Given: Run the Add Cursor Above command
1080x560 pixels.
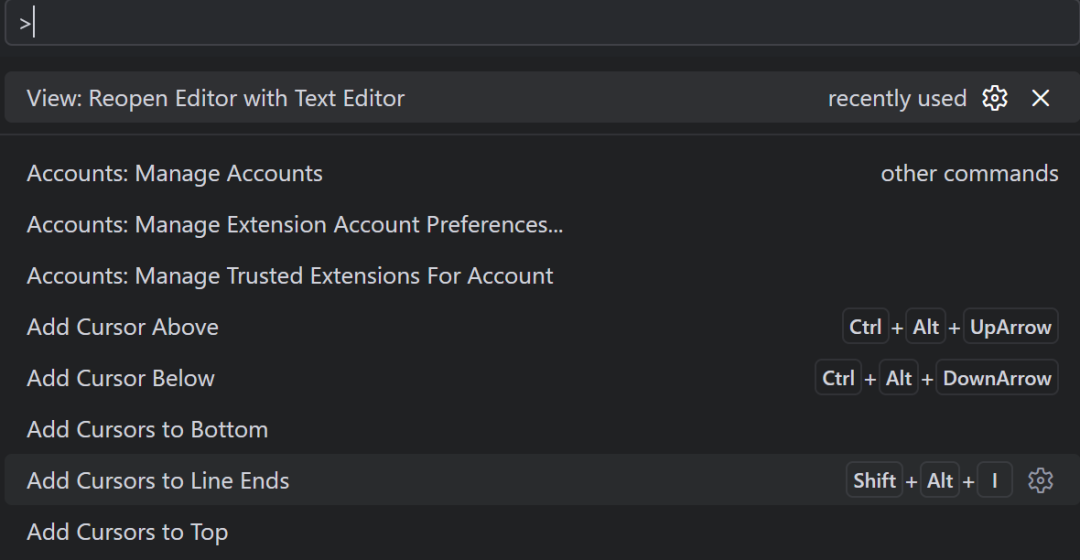Looking at the screenshot, I should coord(123,327).
